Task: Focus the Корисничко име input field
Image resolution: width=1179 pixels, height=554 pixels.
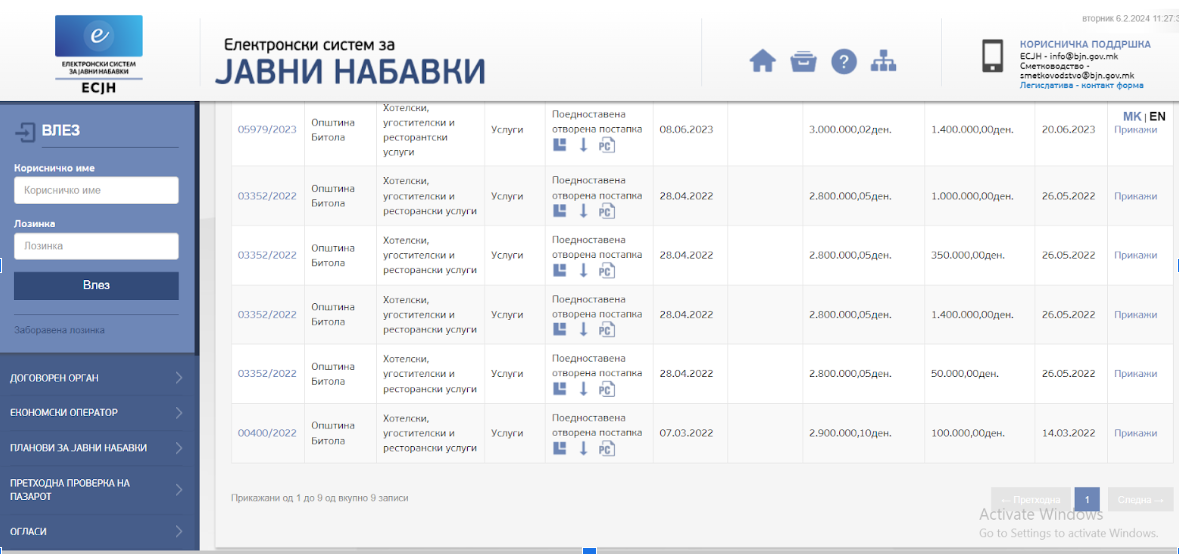Action: click(96, 190)
